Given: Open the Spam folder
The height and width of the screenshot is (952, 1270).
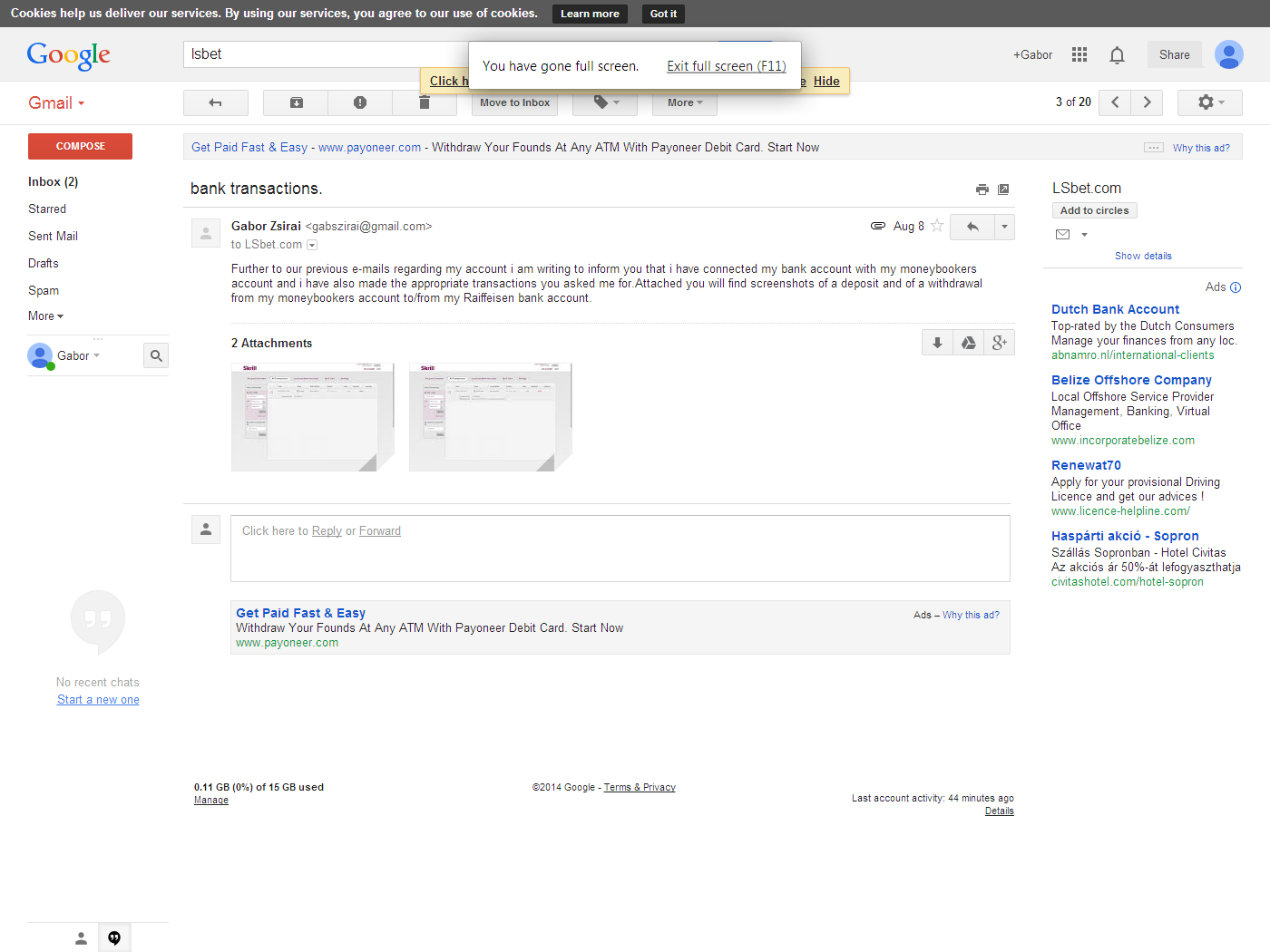Looking at the screenshot, I should coord(44,291).
